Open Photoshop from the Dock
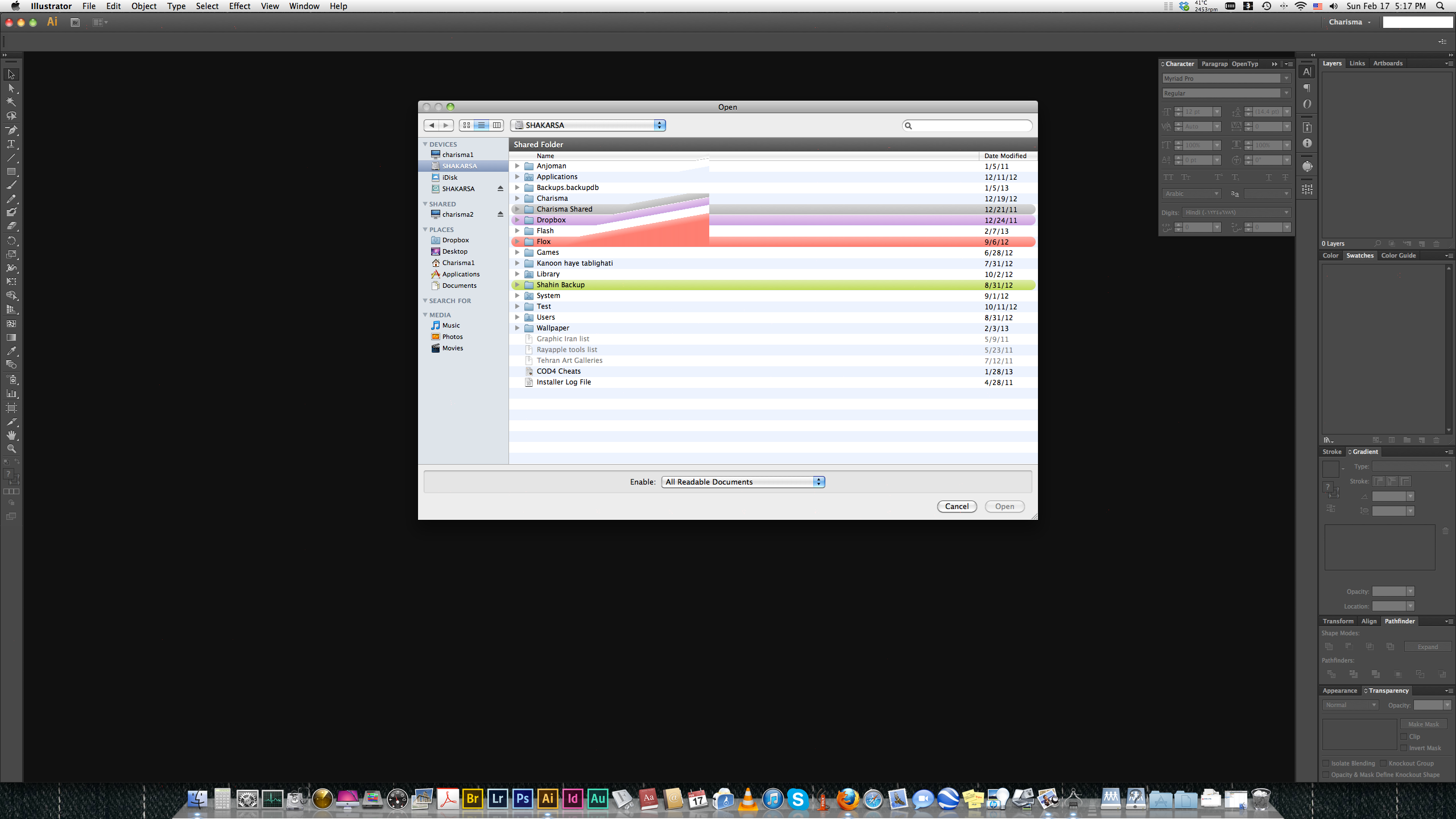 pyautogui.click(x=522, y=799)
